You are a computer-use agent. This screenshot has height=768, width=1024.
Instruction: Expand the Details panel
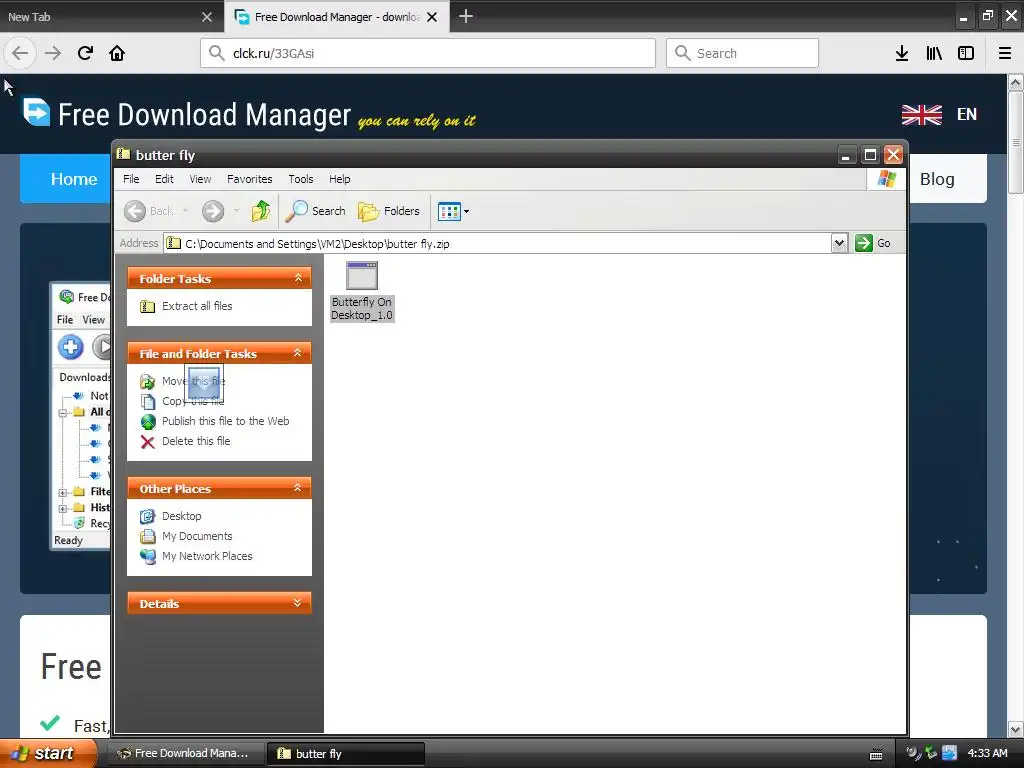click(x=298, y=603)
